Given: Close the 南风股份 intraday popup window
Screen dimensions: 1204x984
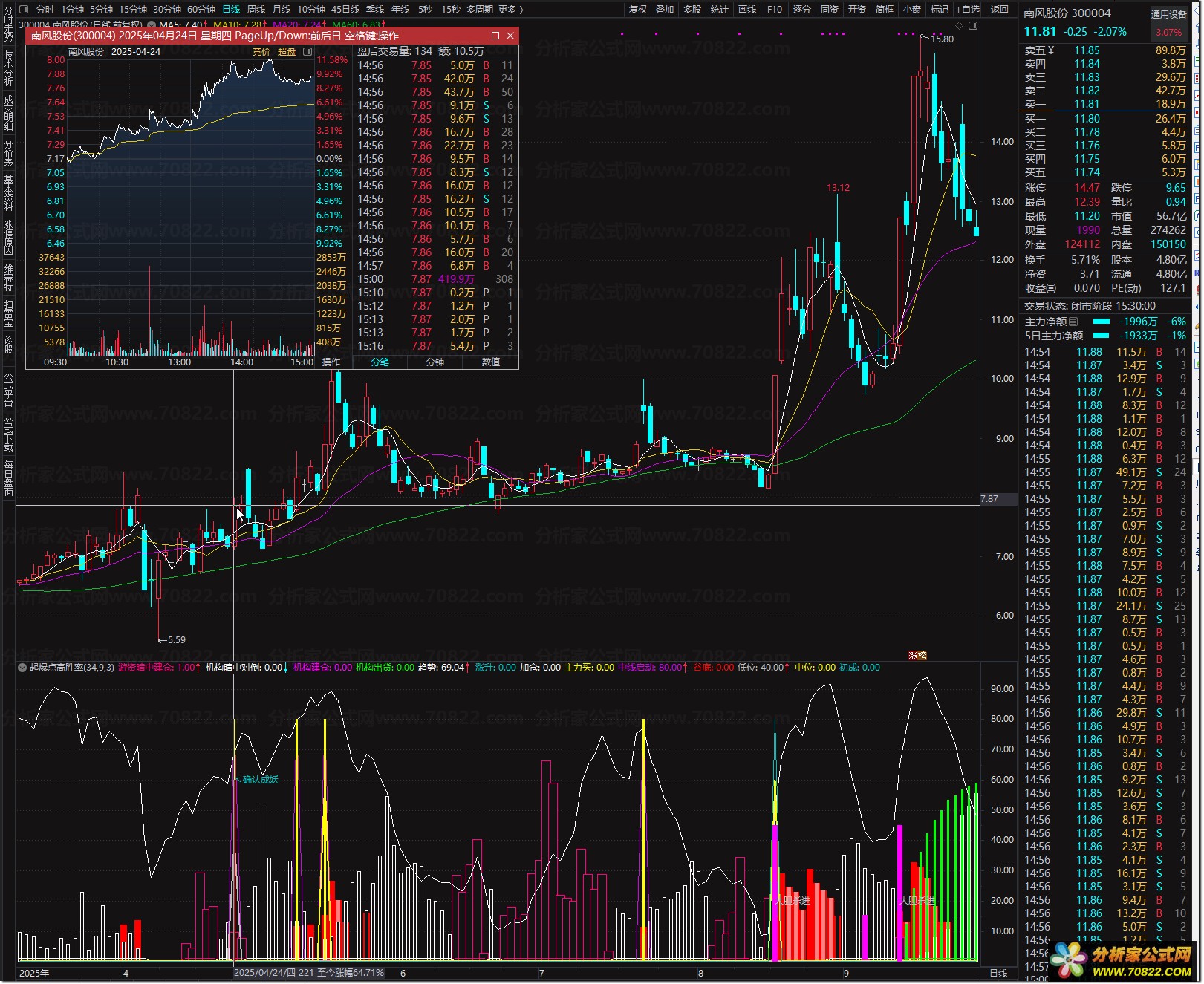Looking at the screenshot, I should (x=510, y=36).
